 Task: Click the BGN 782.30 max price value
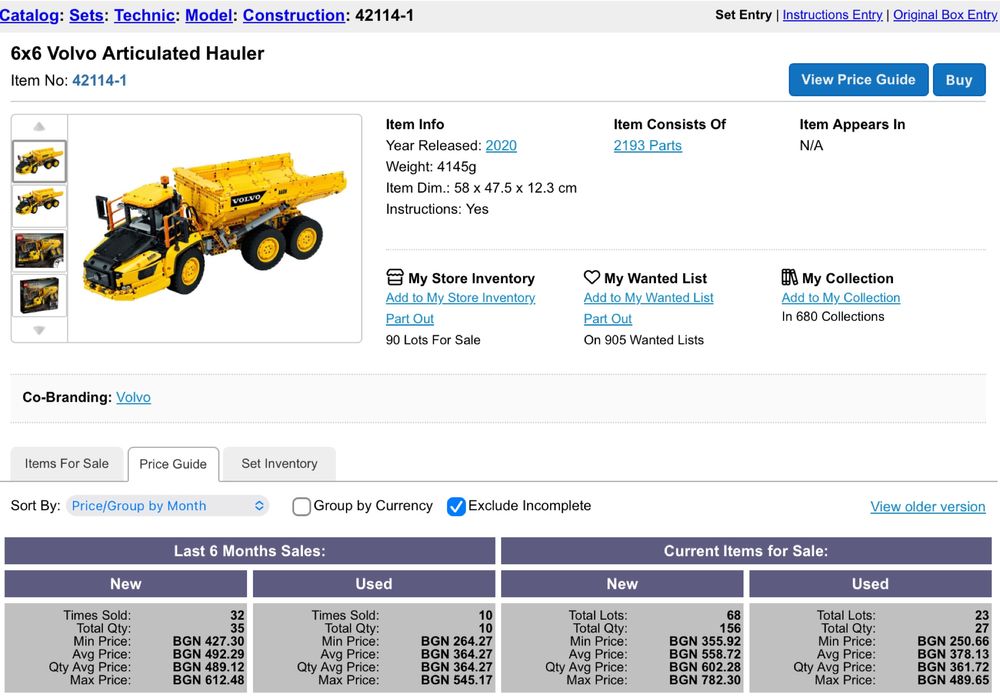(705, 680)
